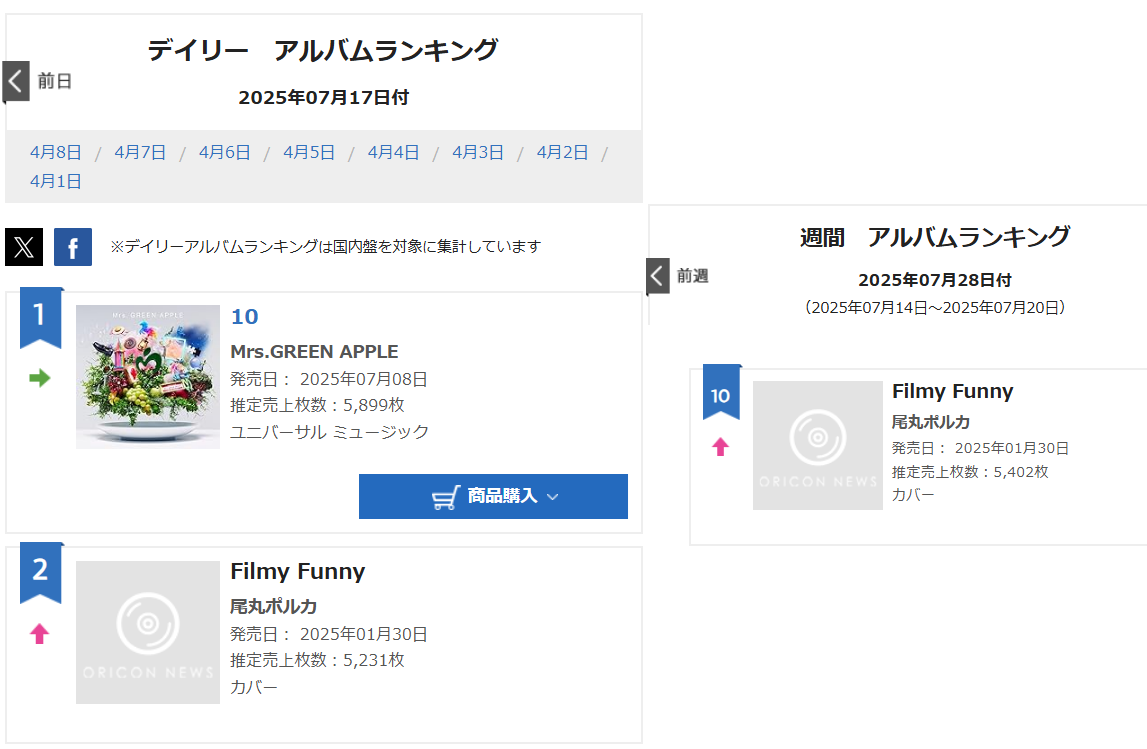This screenshot has width=1147, height=749.
Task: Click 前週 label text
Action: (693, 276)
